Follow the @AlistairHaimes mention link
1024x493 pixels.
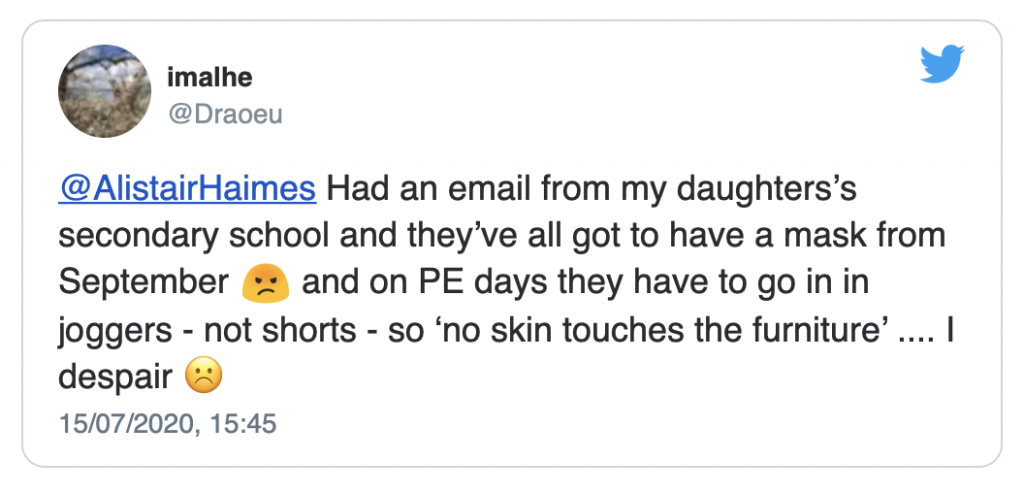click(188, 189)
